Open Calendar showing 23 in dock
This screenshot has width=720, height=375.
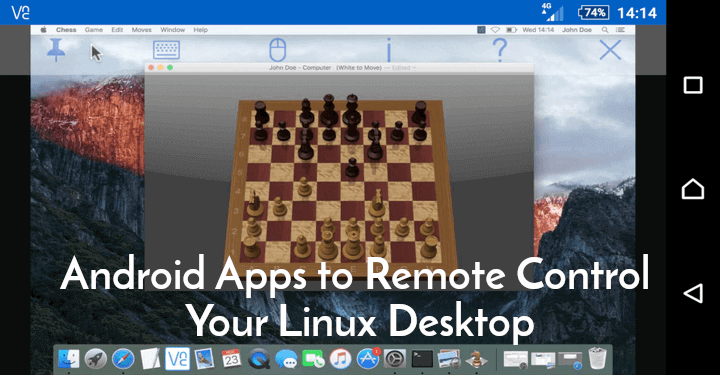[x=231, y=359]
